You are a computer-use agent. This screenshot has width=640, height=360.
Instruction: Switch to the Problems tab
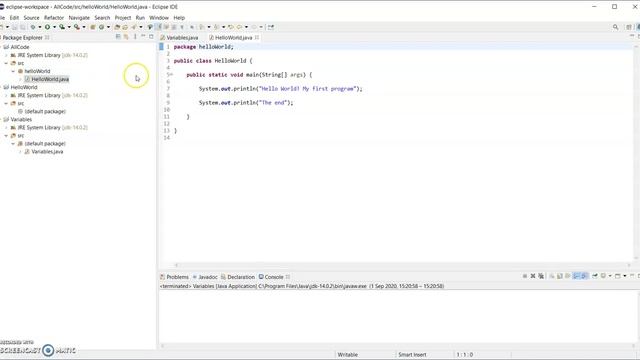[x=175, y=277]
